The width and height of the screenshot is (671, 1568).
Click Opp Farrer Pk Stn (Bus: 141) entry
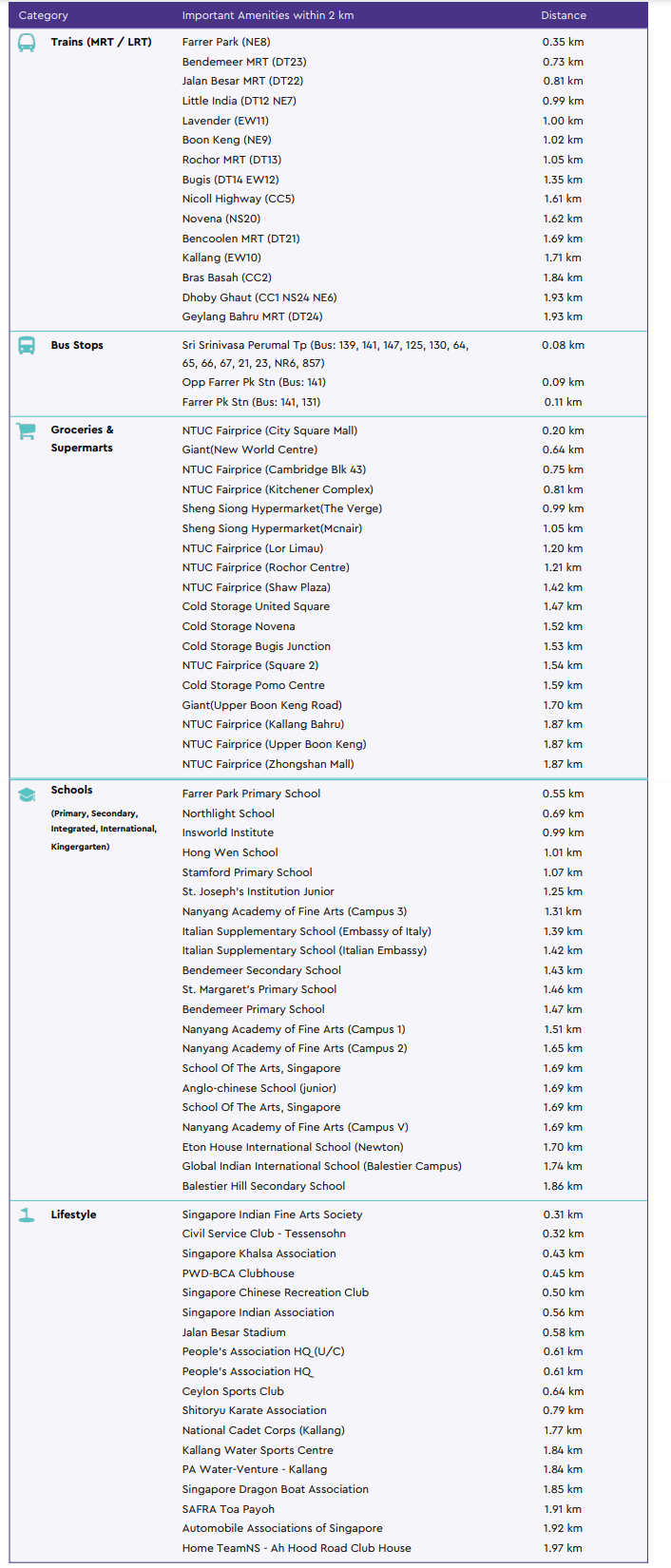point(254,382)
